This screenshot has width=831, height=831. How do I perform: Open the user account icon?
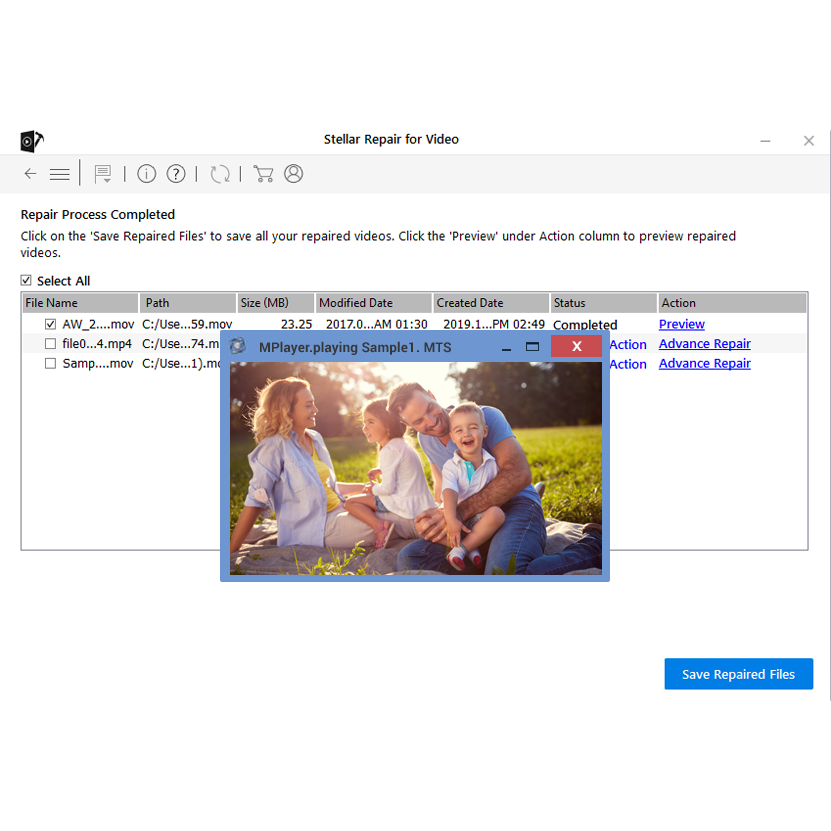[293, 174]
